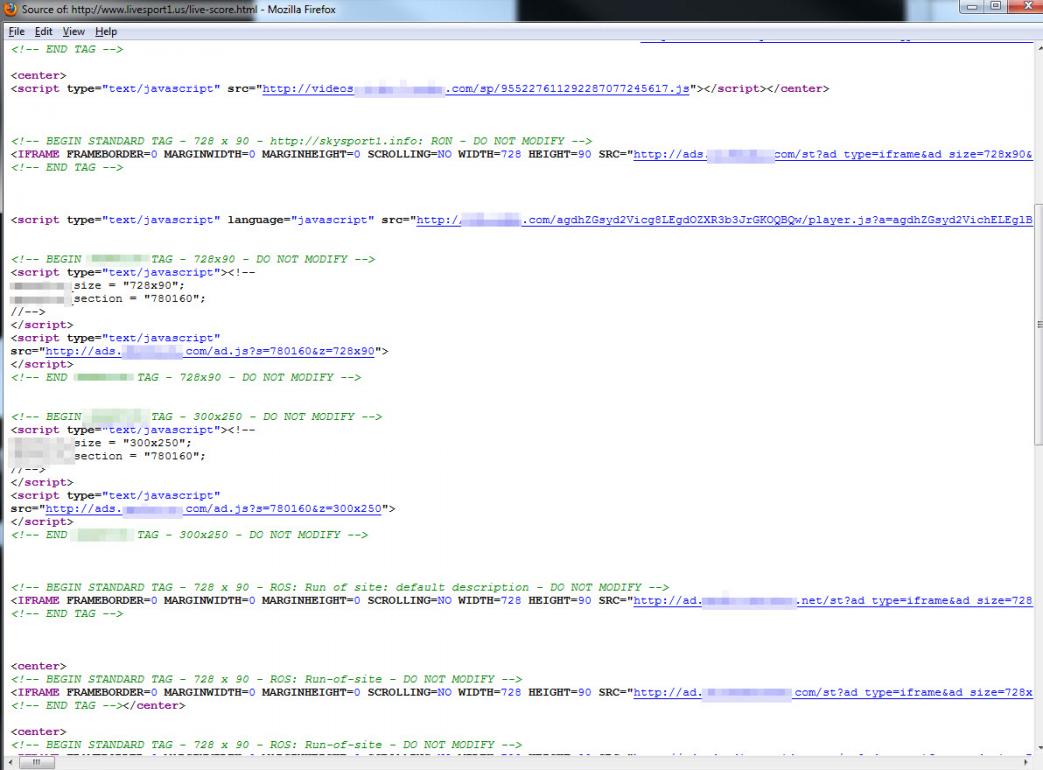Viewport: 1043px width, 770px height.
Task: Click the scroll right arrow of the horizontal scrollbar
Action: (1027, 763)
